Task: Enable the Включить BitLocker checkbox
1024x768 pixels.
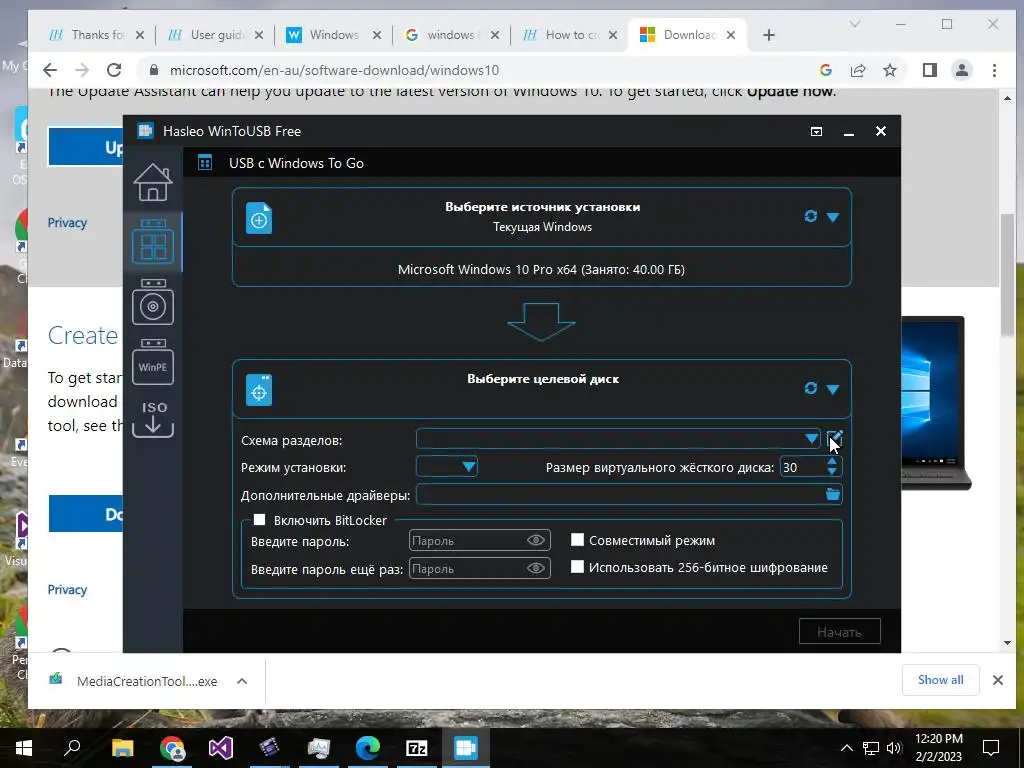Action: coord(260,520)
